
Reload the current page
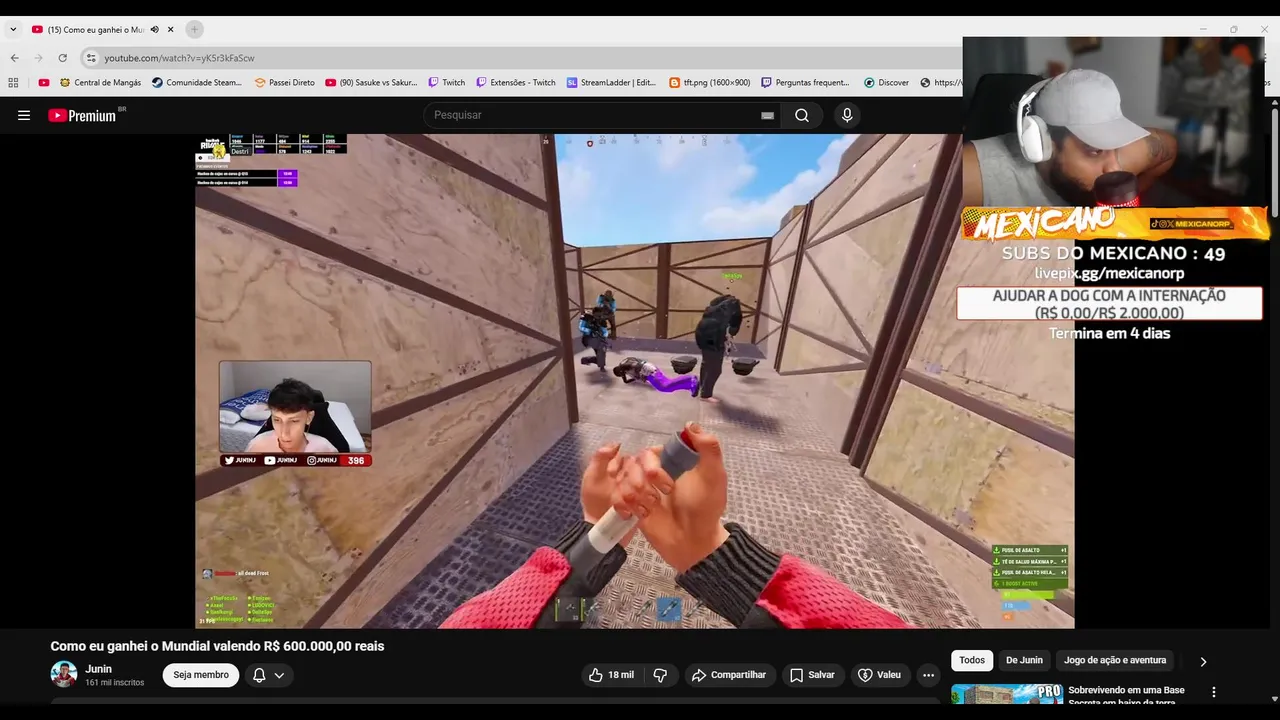coord(62,58)
